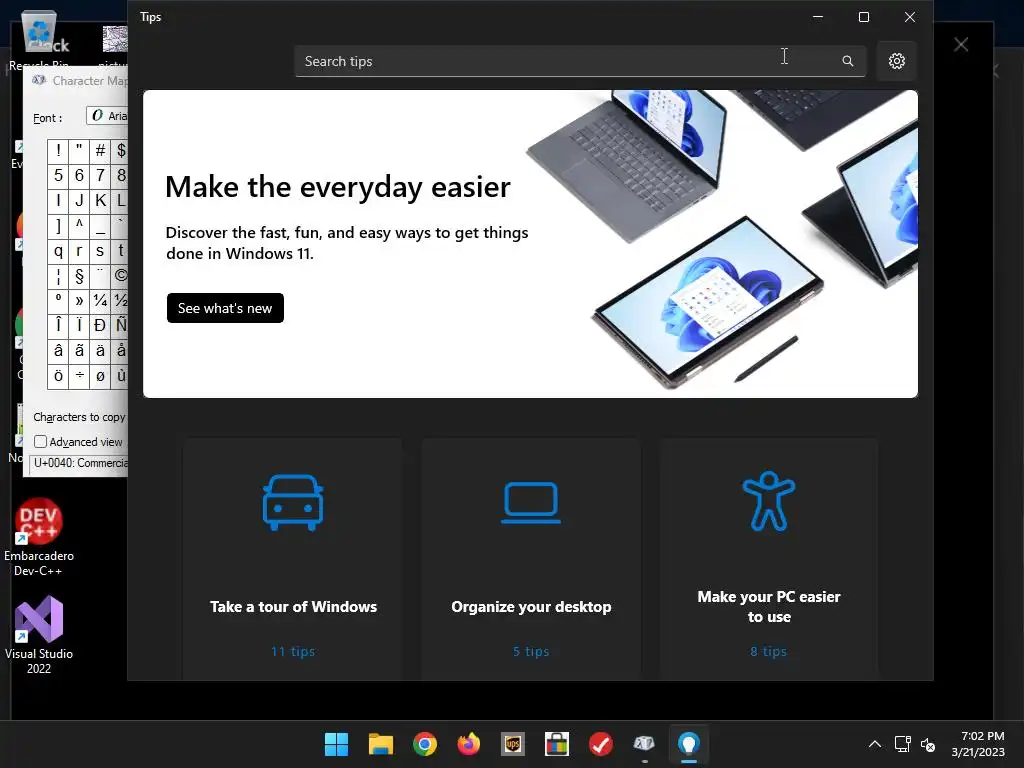Viewport: 1024px width, 768px height.
Task: Click the See what's new button
Action: 225,308
